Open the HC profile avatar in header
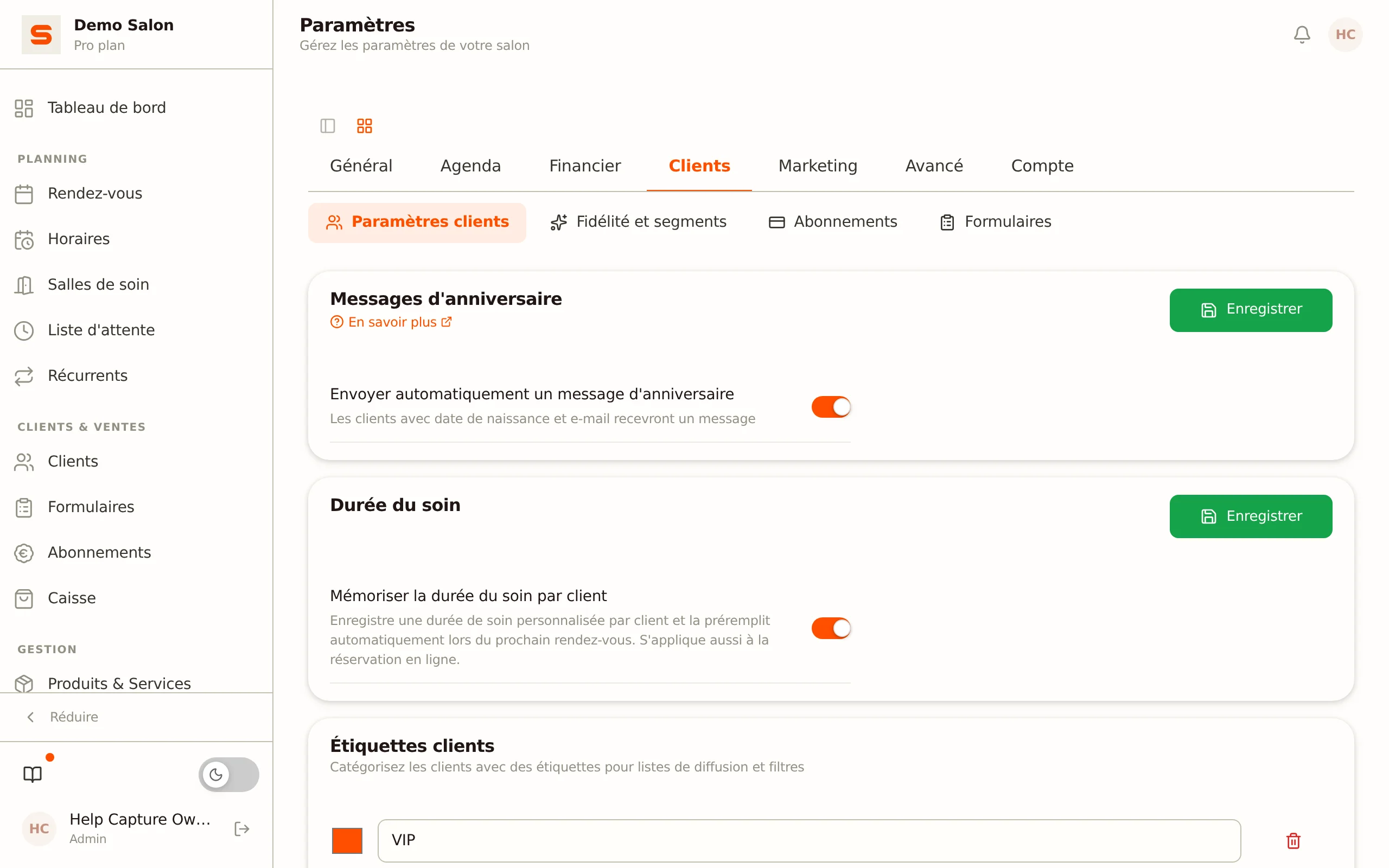Image resolution: width=1389 pixels, height=868 pixels. (1345, 34)
